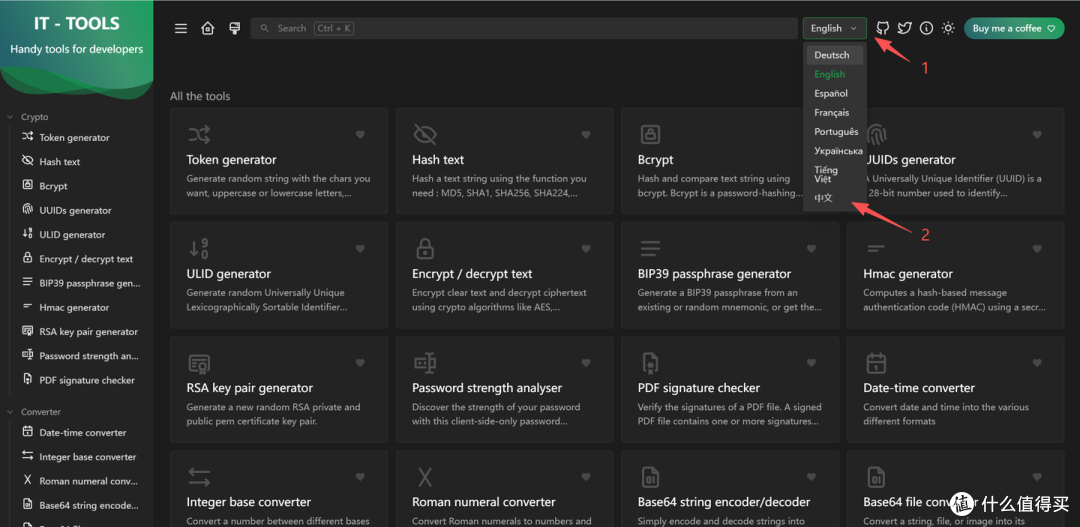Click the Date-time converter calendar icon
Screen dimensions: 1080x527
(x=875, y=363)
